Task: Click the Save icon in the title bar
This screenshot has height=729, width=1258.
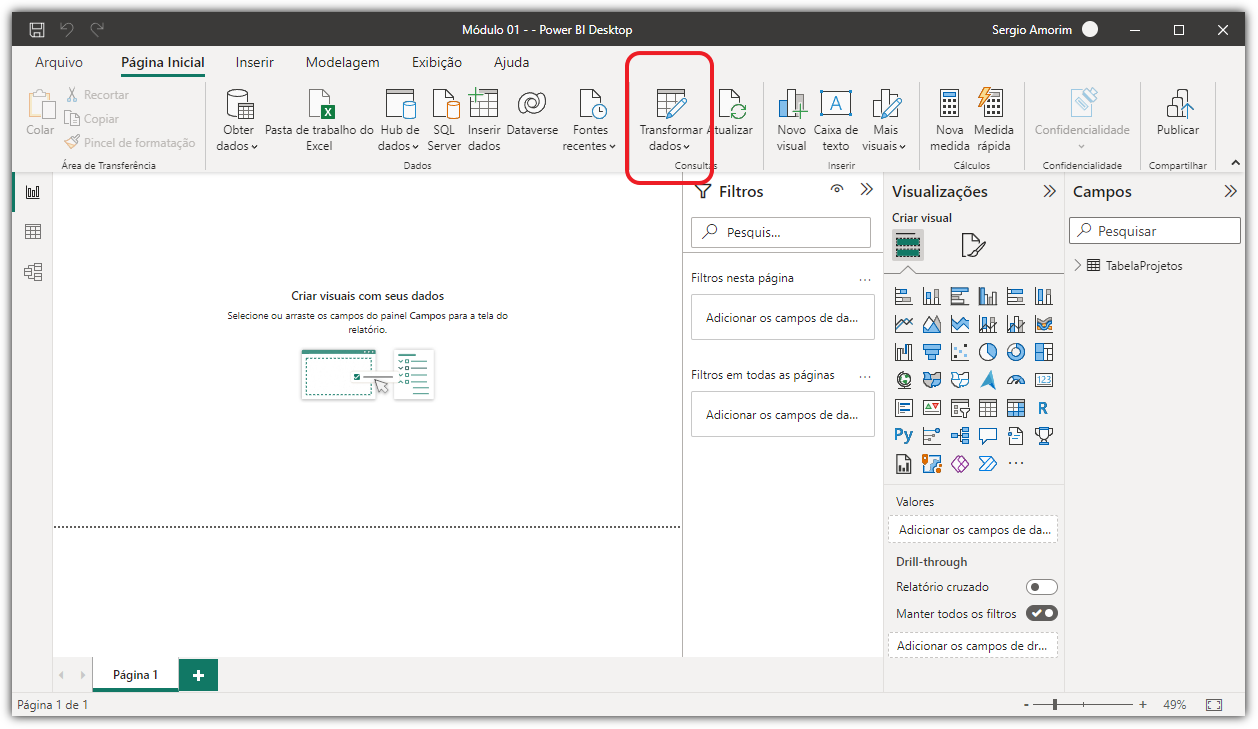Action: click(37, 30)
